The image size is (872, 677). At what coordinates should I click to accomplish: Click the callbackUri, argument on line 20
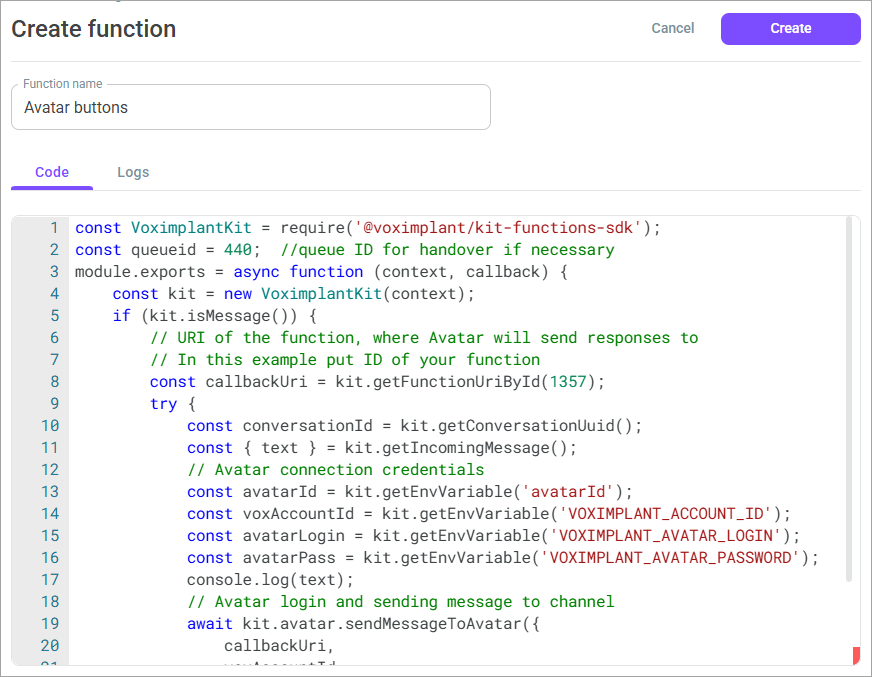click(x=279, y=645)
